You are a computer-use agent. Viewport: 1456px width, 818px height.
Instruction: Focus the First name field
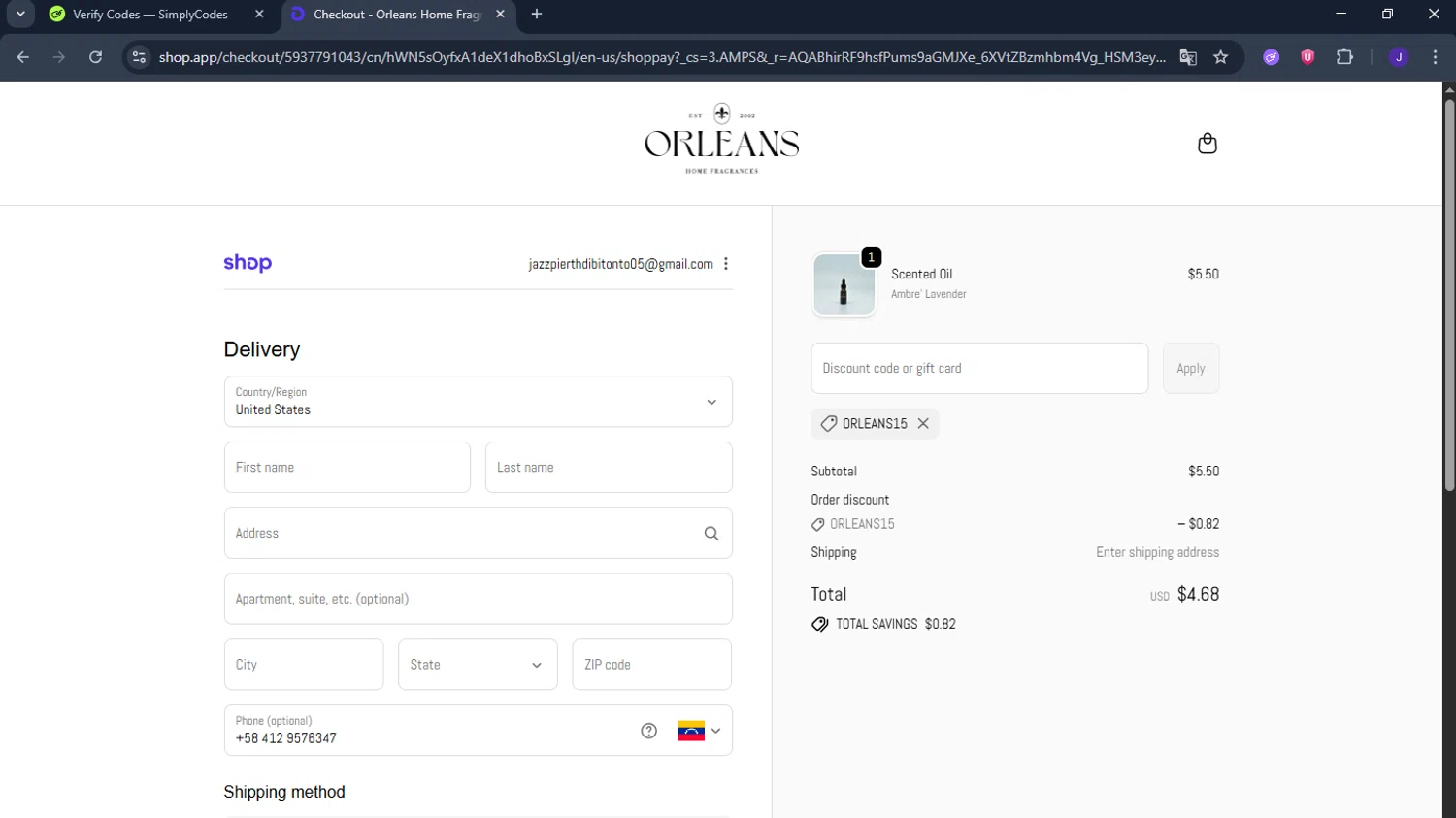347,468
